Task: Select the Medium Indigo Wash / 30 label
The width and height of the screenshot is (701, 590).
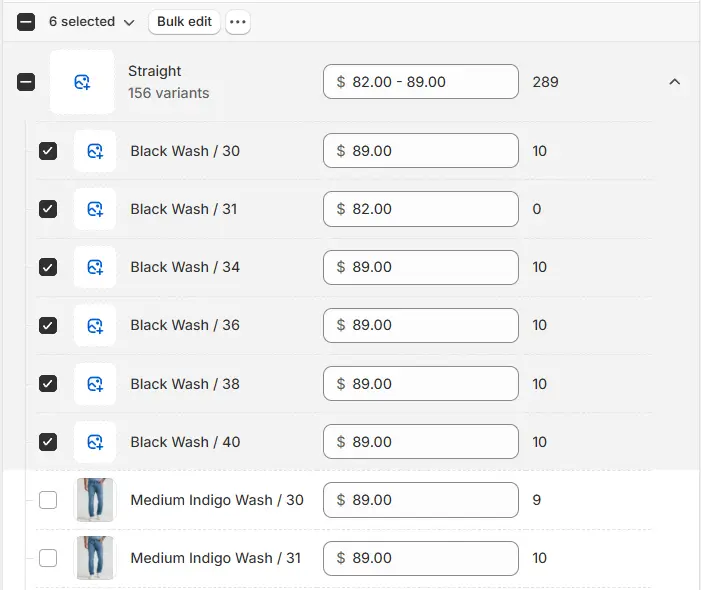Action: point(217,500)
